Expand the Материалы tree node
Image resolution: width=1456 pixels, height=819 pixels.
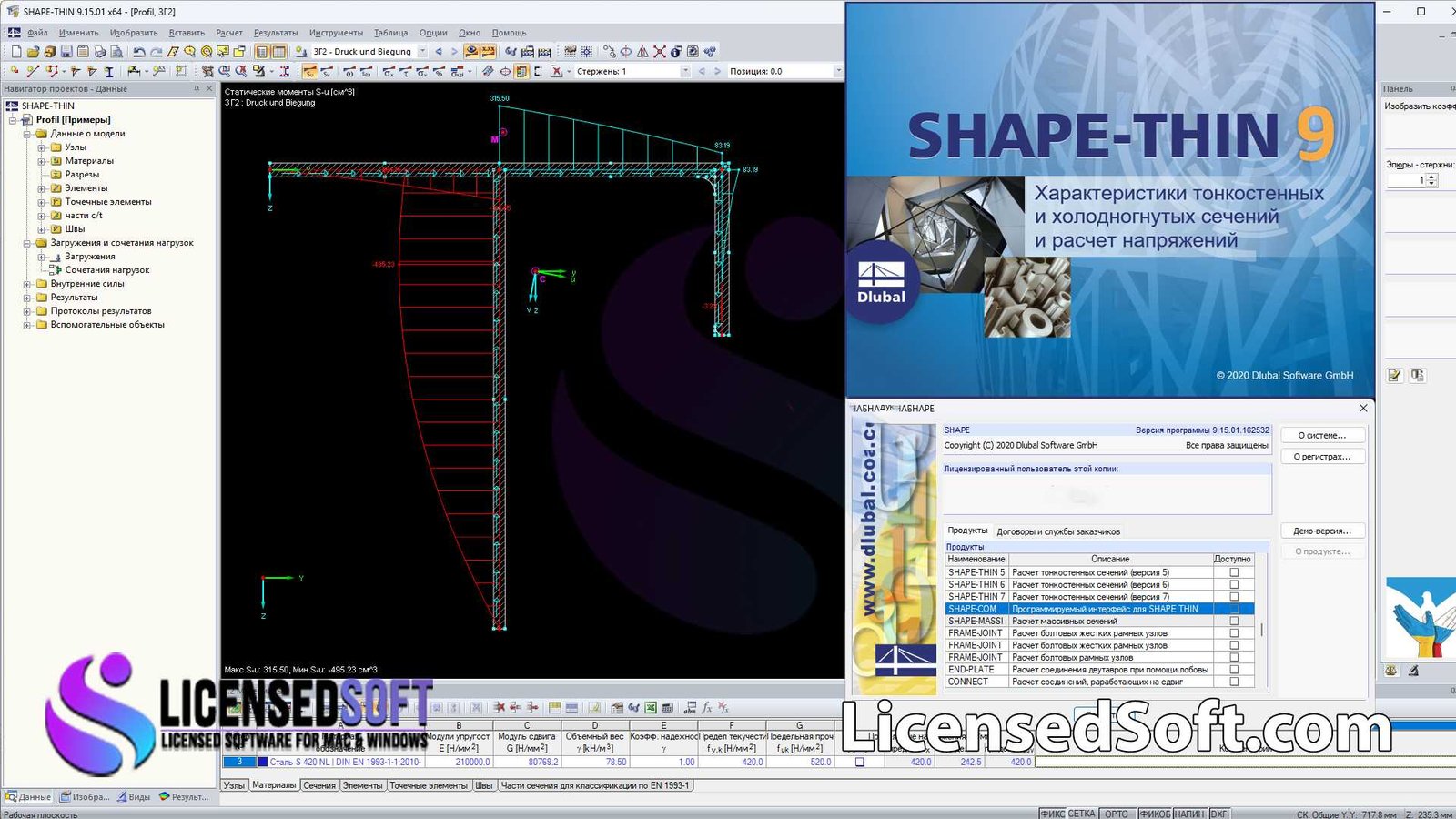click(41, 161)
